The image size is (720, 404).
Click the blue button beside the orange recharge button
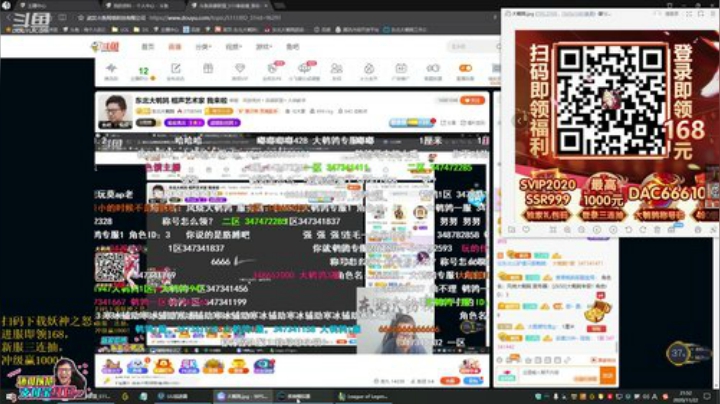click(x=472, y=381)
